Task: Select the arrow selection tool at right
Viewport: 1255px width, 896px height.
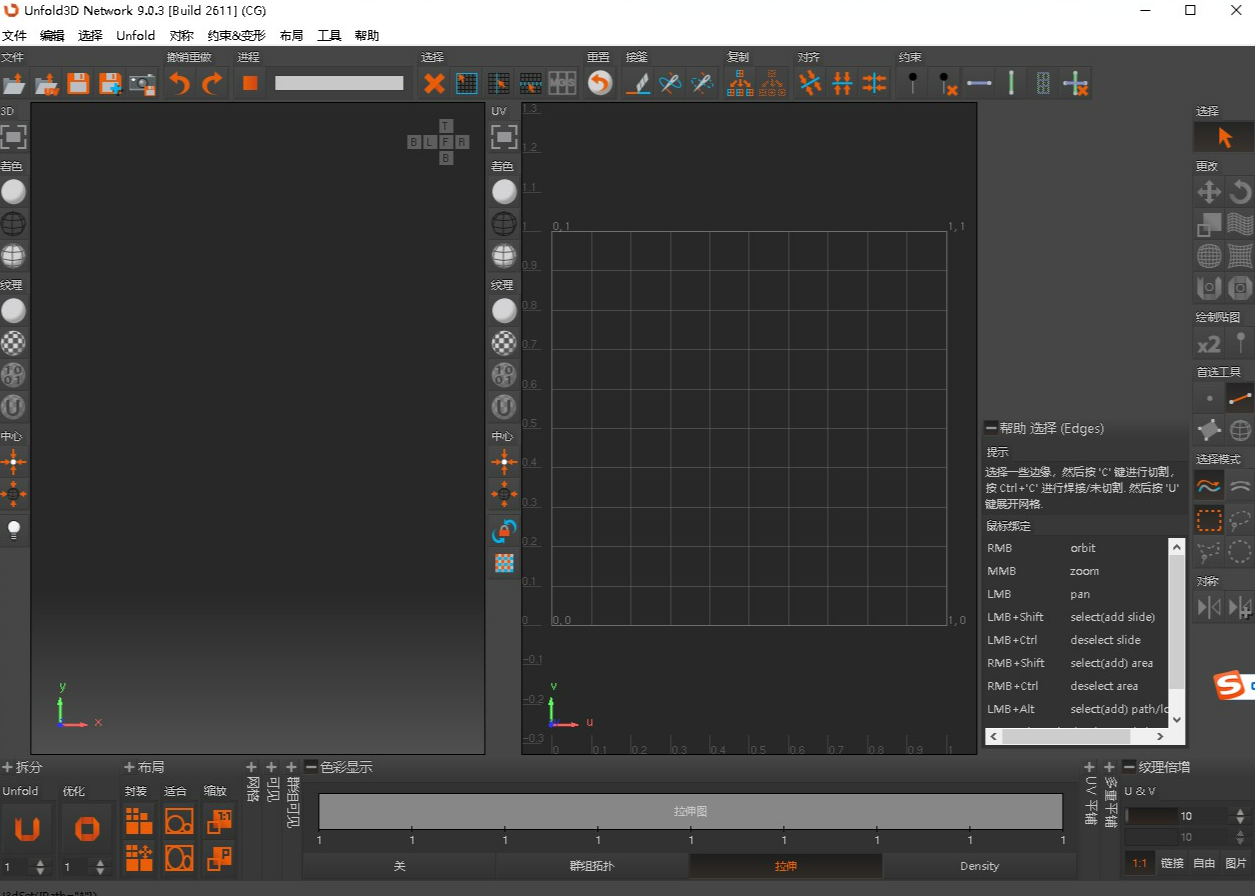Action: 1224,137
